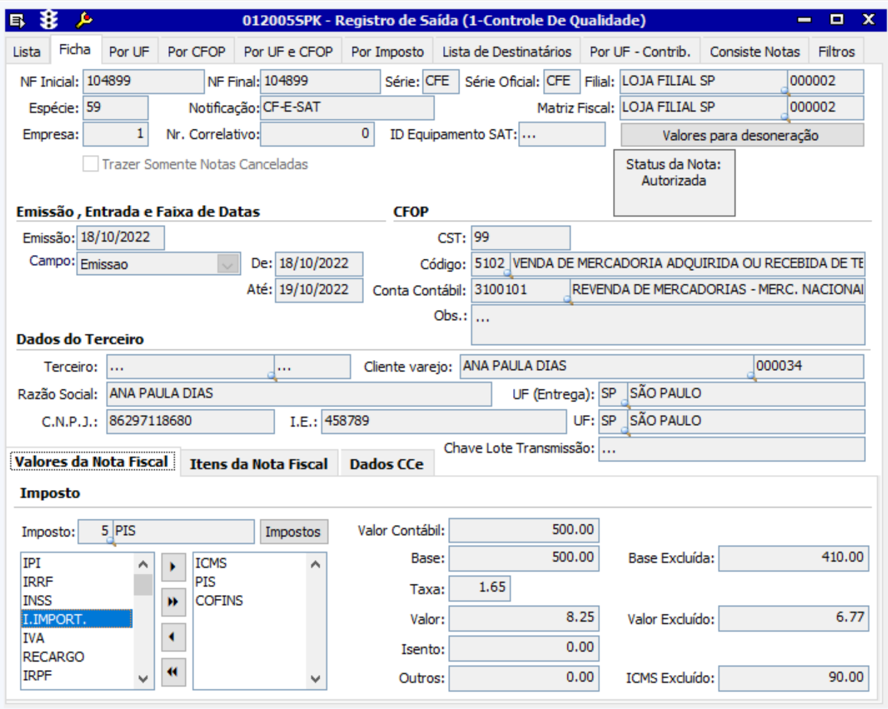Enable Trazer Somente Notas Canceladas checkbox
The image size is (888, 709).
pyautogui.click(x=91, y=164)
